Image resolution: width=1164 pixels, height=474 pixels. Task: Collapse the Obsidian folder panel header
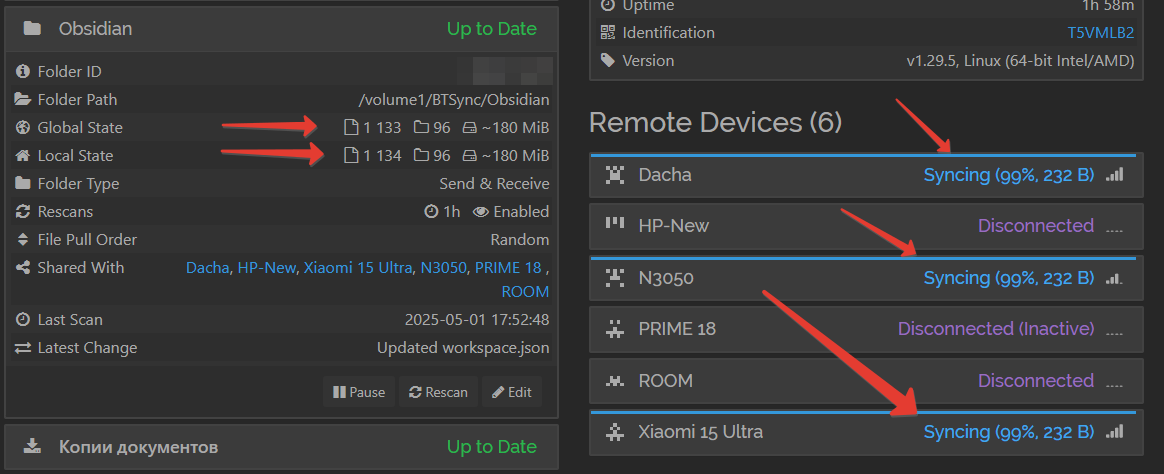click(x=281, y=29)
